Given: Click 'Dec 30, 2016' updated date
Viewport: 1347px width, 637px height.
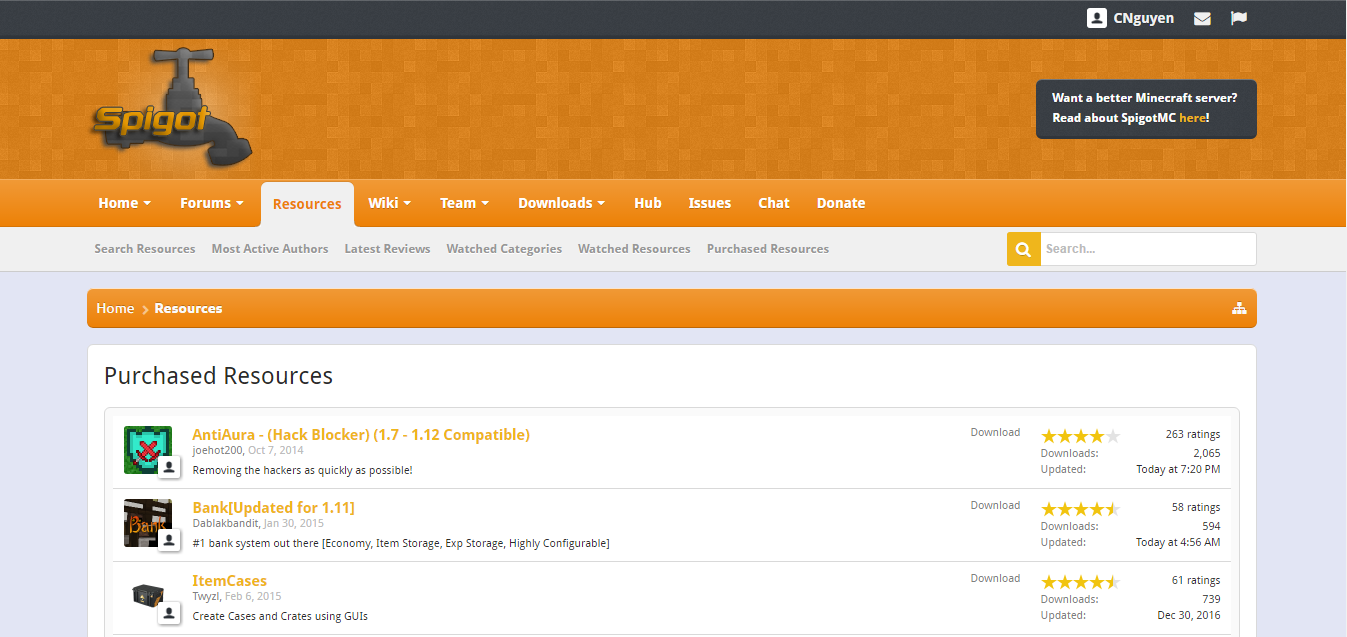Looking at the screenshot, I should pyautogui.click(x=1189, y=615).
